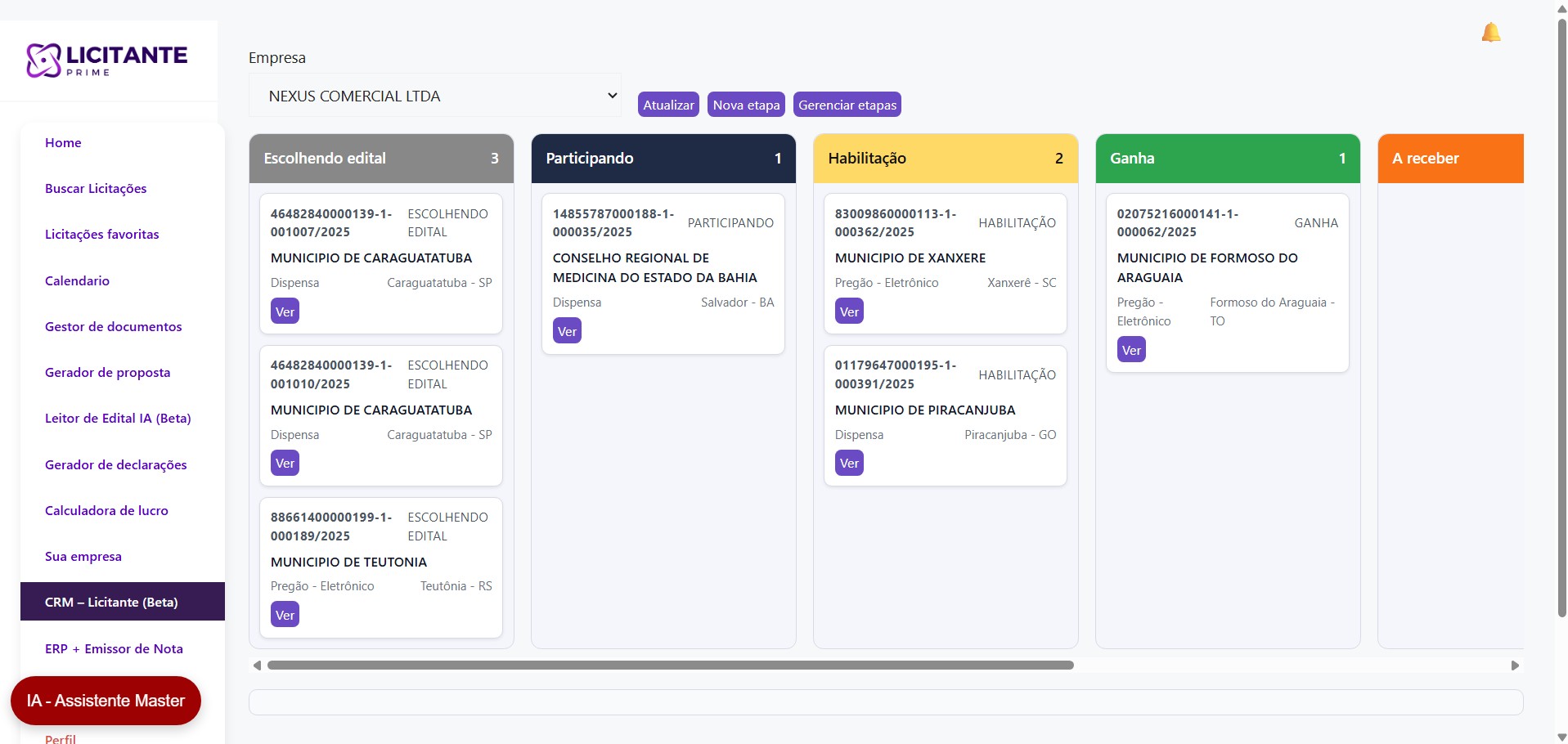View the Conselho Regional de Medicina card
The height and width of the screenshot is (744, 1568).
coord(567,331)
